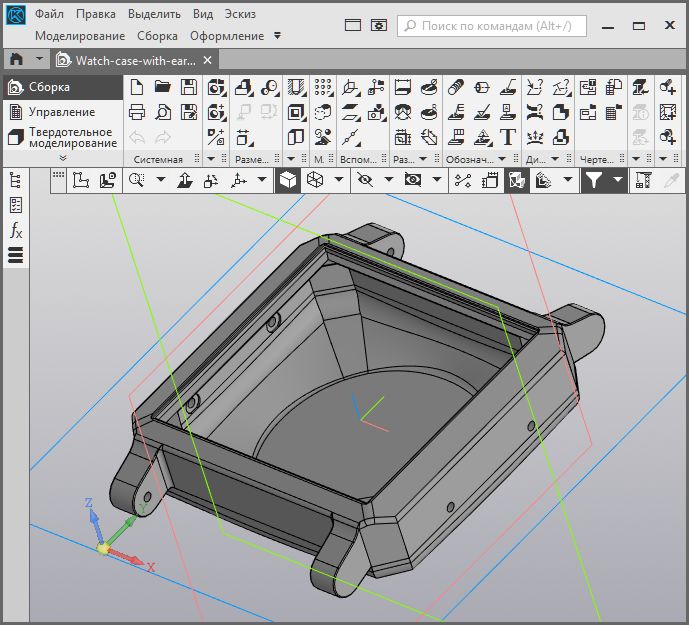Viewport: 689px width, 625px height.
Task: Toggle hide-objects crossed eye icon
Action: (x=365, y=180)
